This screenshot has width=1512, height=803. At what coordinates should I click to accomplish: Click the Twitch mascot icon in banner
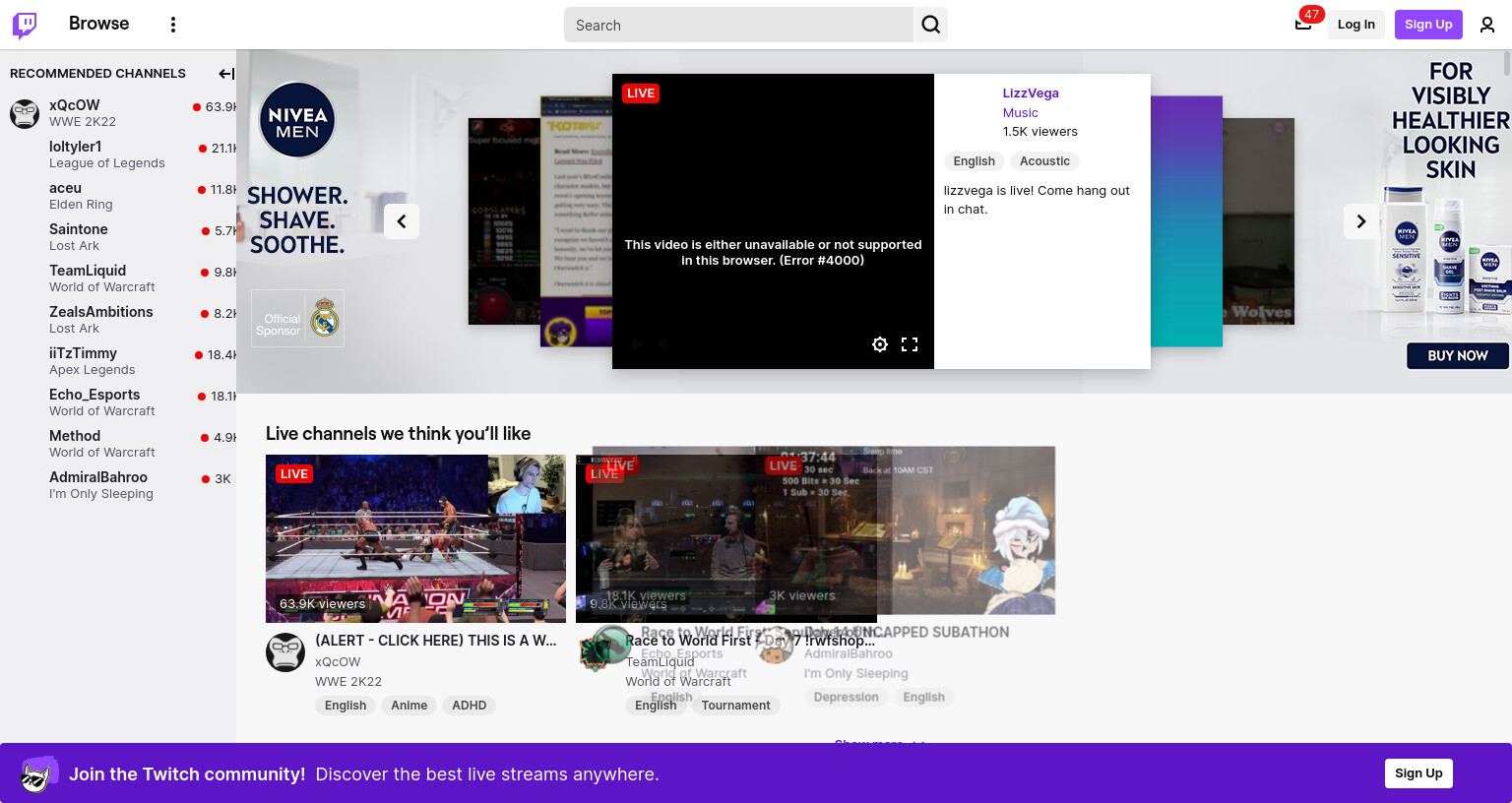pos(37,774)
